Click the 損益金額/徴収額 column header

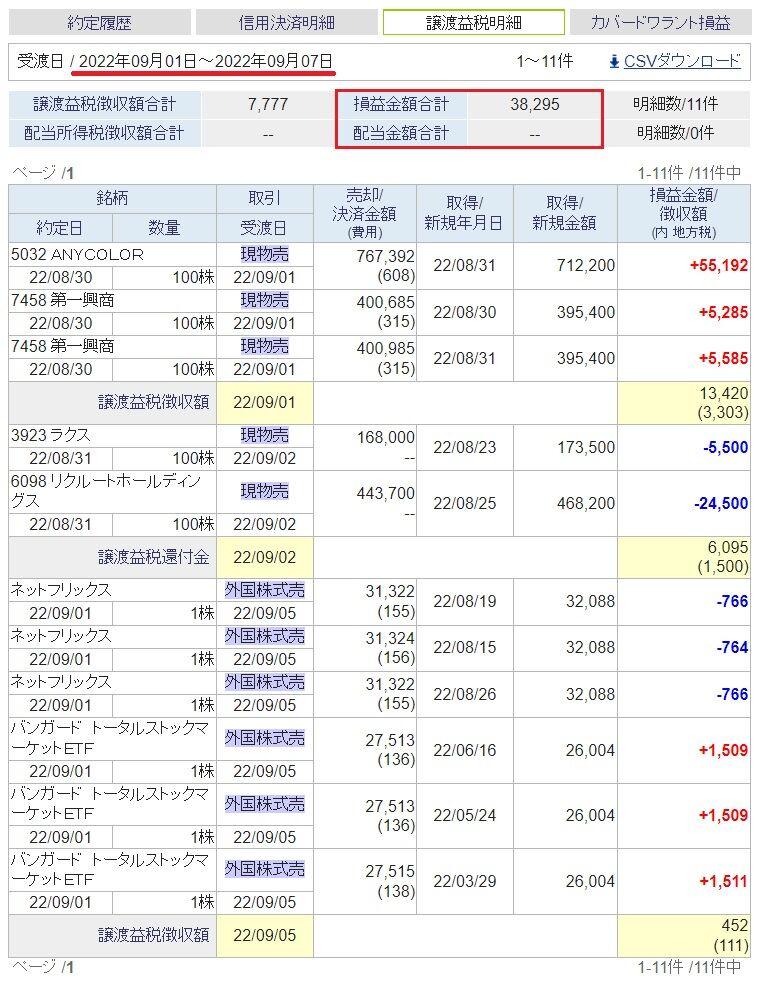(684, 214)
